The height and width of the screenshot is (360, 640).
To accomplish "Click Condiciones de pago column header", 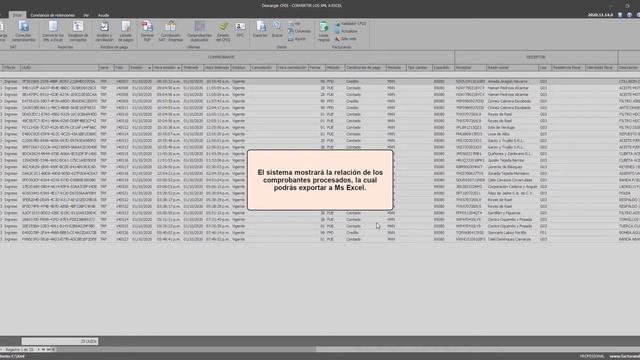I will [x=365, y=68].
